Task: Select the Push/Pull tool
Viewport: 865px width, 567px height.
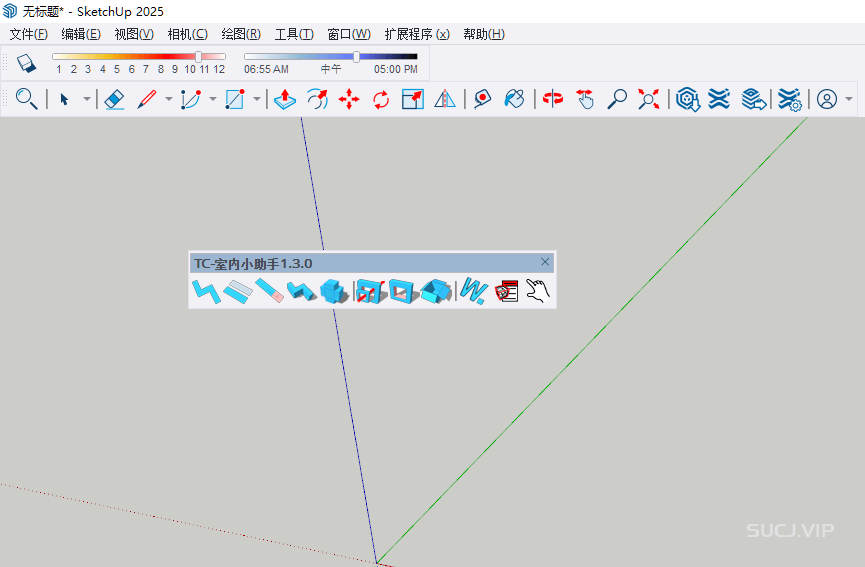Action: [285, 99]
